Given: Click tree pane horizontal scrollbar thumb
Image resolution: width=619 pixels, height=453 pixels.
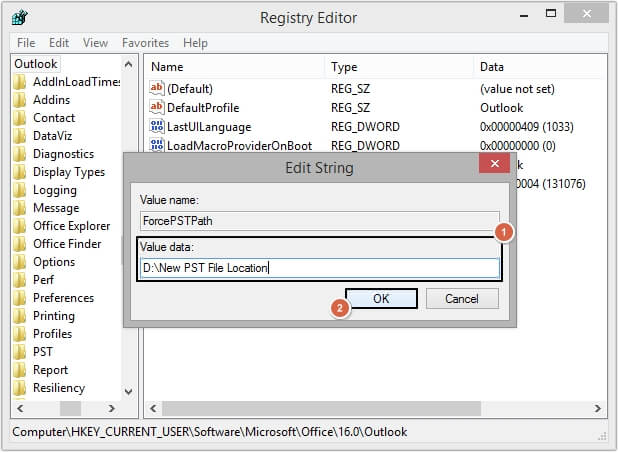Looking at the screenshot, I should tap(70, 408).
